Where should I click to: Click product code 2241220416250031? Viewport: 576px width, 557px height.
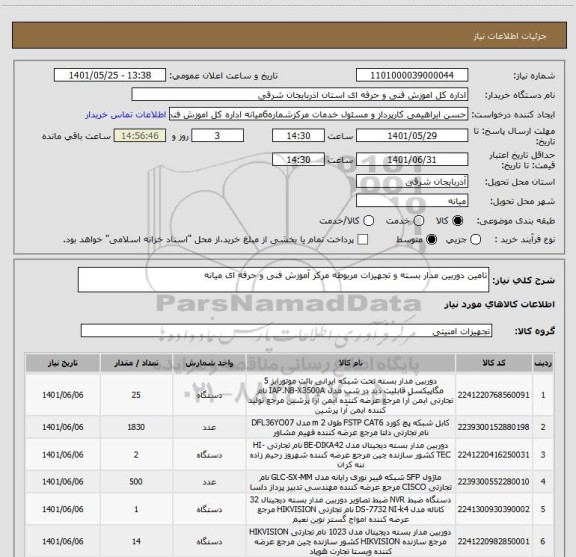494,455
